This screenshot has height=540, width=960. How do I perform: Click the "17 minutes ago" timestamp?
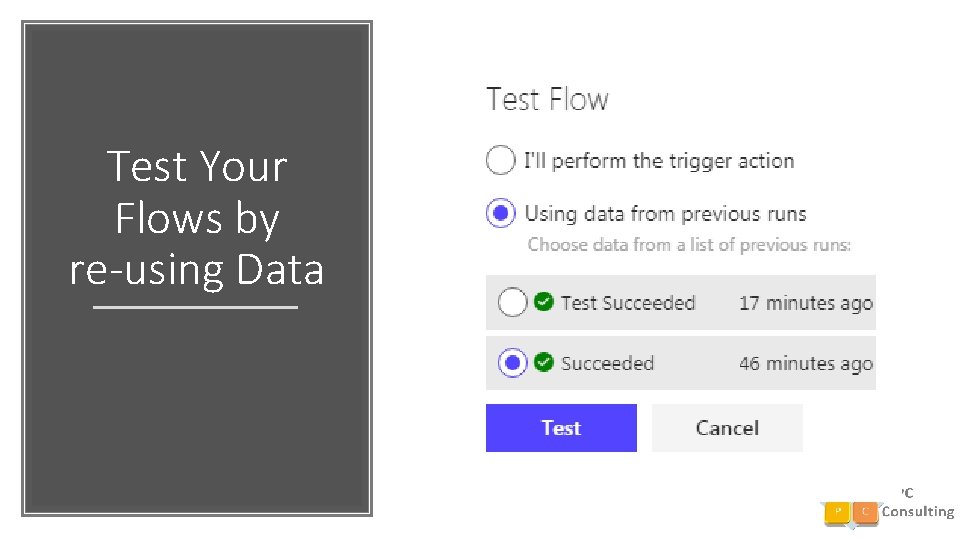[x=805, y=303]
